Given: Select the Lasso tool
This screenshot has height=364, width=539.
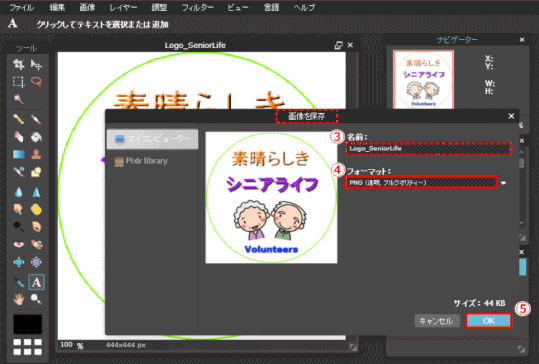Looking at the screenshot, I should [36, 81].
